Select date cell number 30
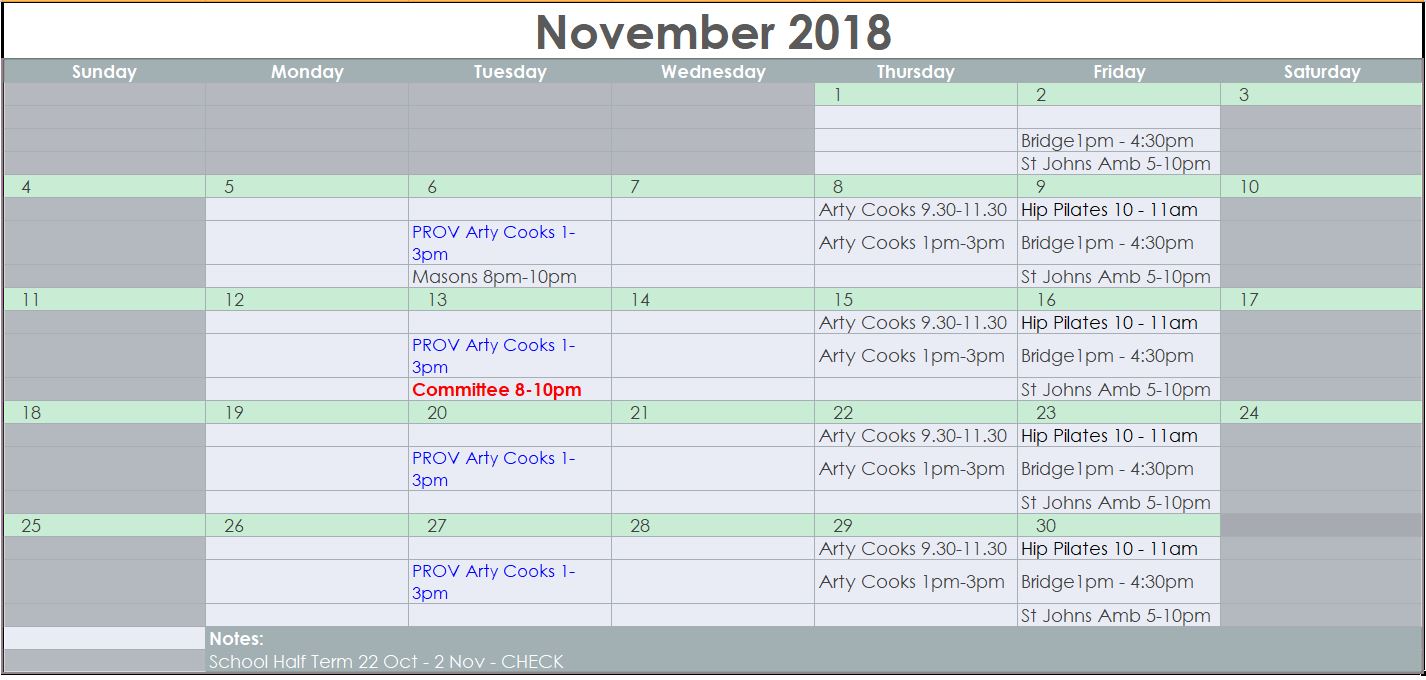Image resolution: width=1426 pixels, height=680 pixels. click(x=1119, y=526)
